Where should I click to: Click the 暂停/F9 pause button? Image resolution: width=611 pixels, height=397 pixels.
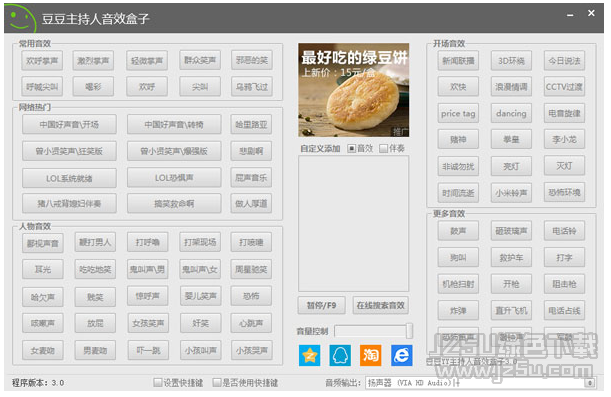tap(321, 305)
